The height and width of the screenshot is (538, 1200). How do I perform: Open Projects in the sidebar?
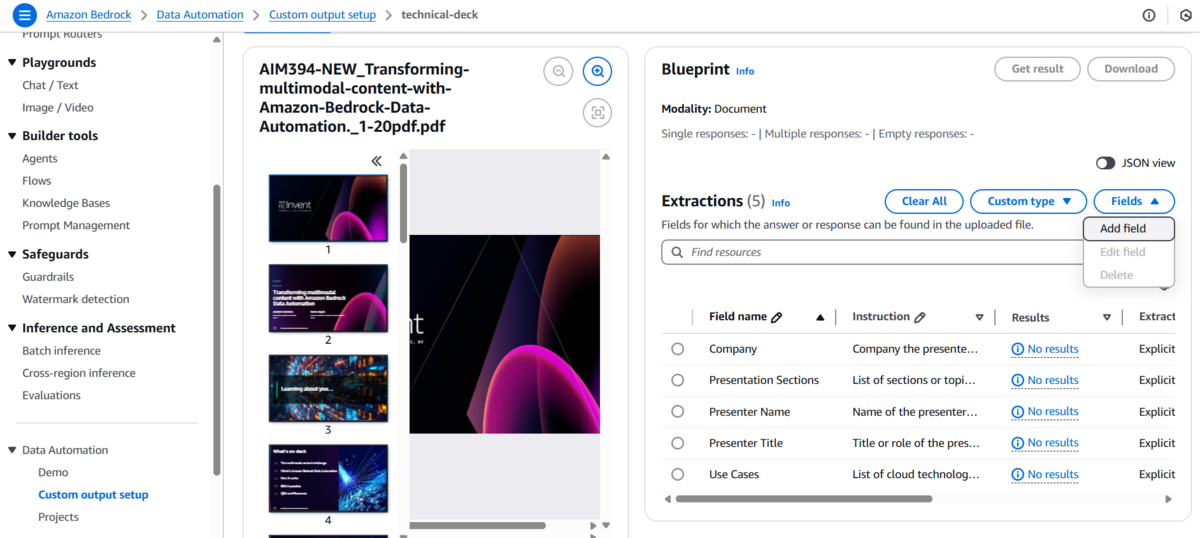point(58,517)
